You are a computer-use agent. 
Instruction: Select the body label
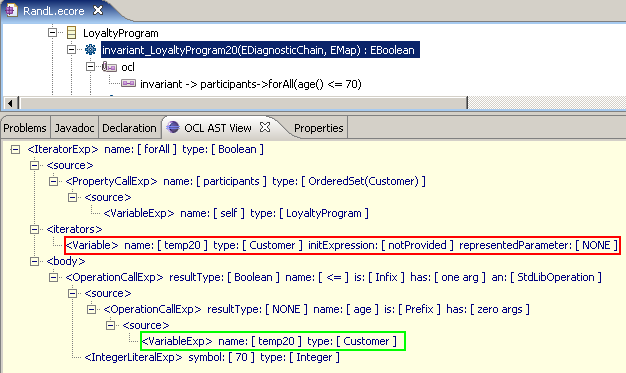66,261
